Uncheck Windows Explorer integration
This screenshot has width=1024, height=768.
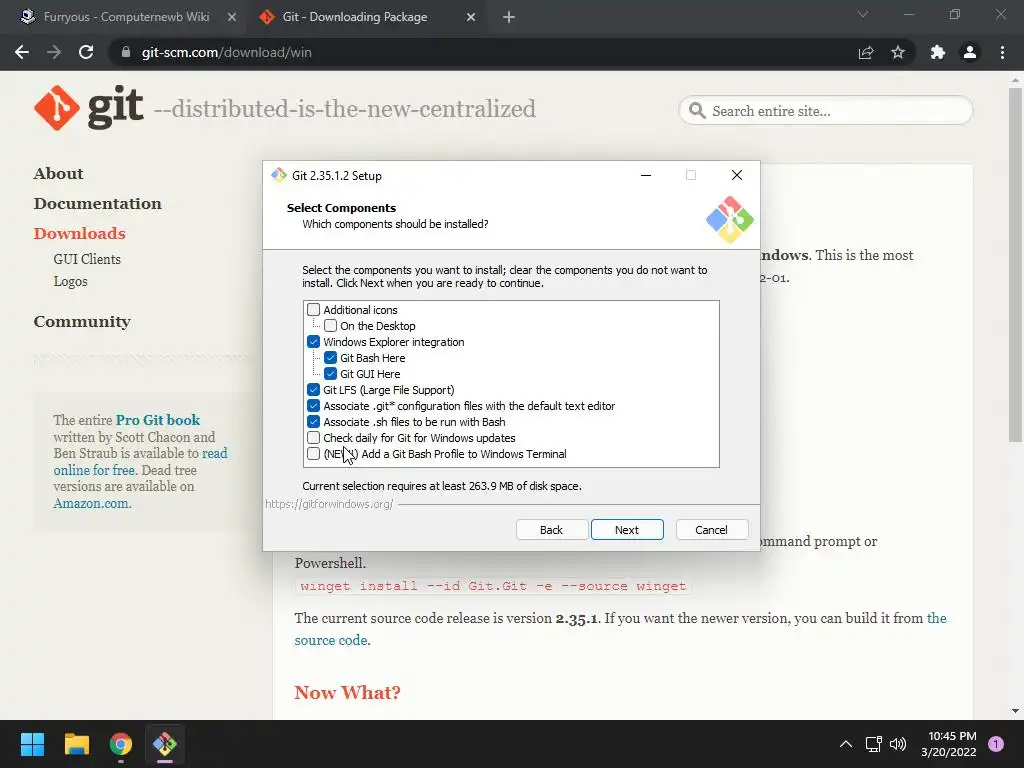(313, 342)
